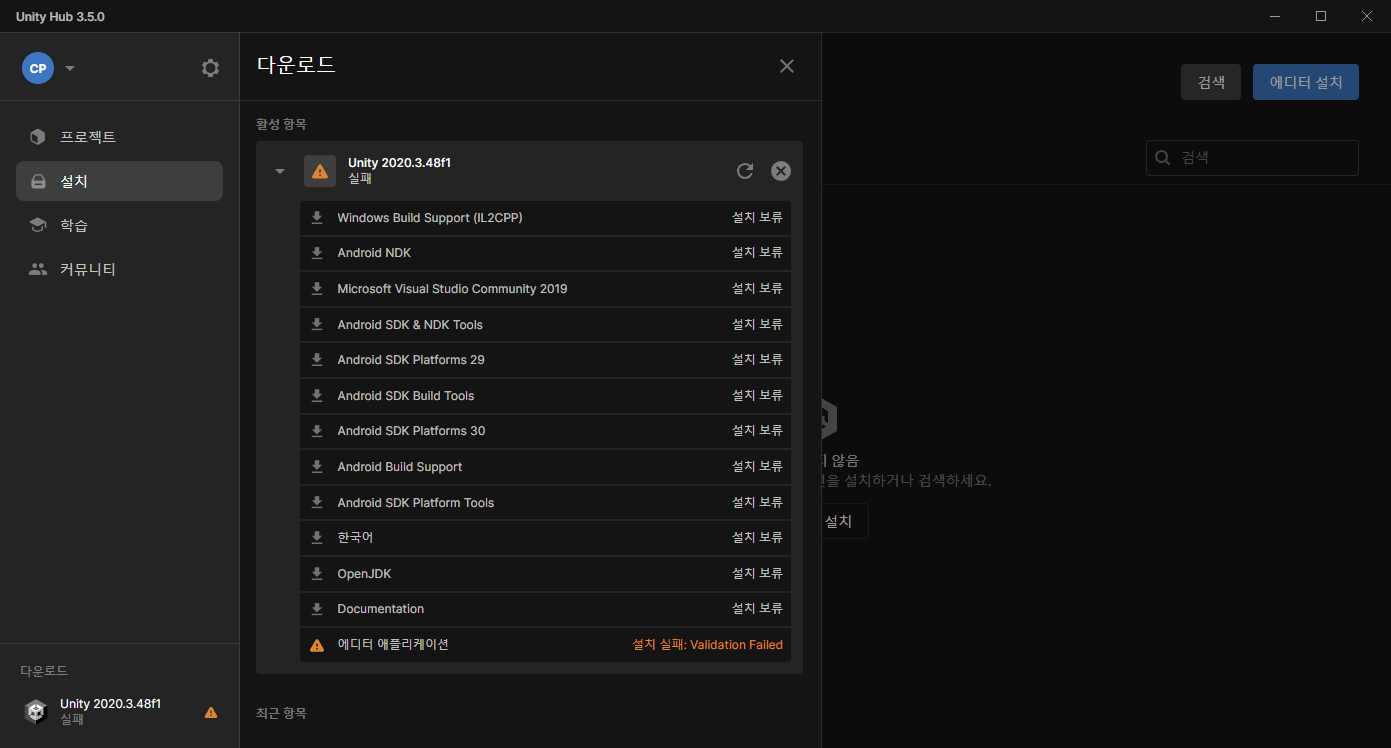Select the Android SDK Build Tools label
This screenshot has height=748, width=1391.
(x=406, y=396)
